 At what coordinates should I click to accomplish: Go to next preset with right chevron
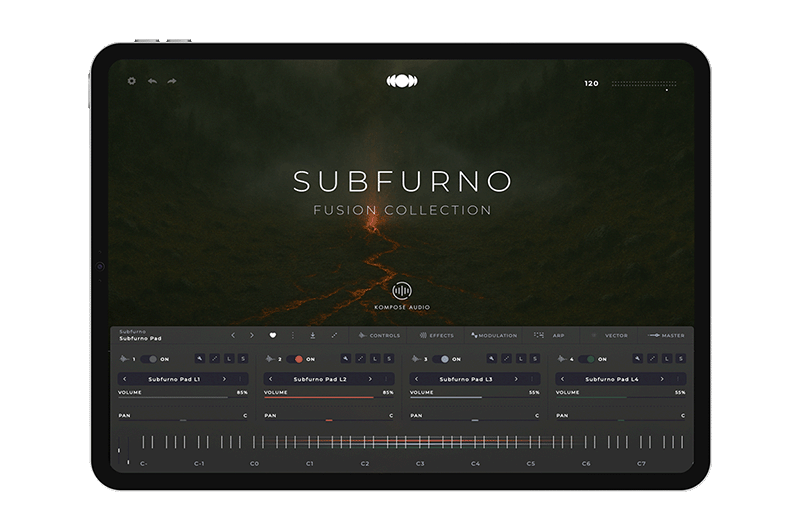[252, 335]
